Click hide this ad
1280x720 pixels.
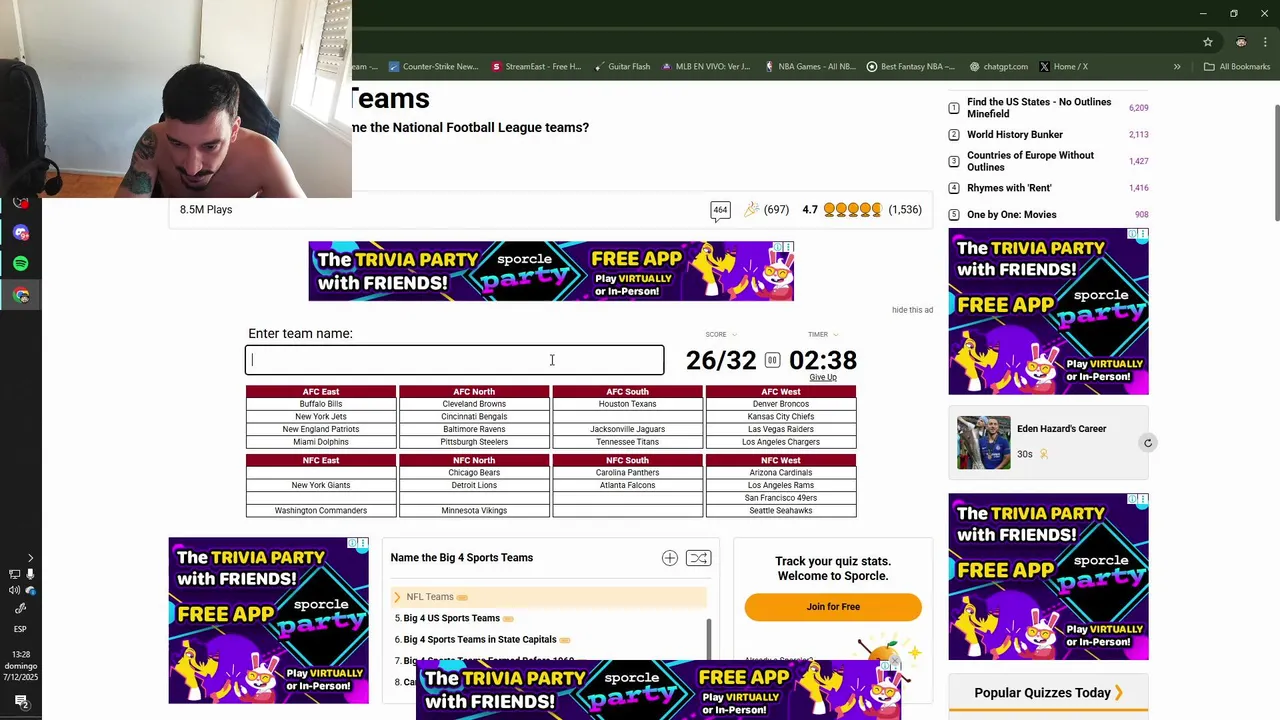click(x=912, y=310)
